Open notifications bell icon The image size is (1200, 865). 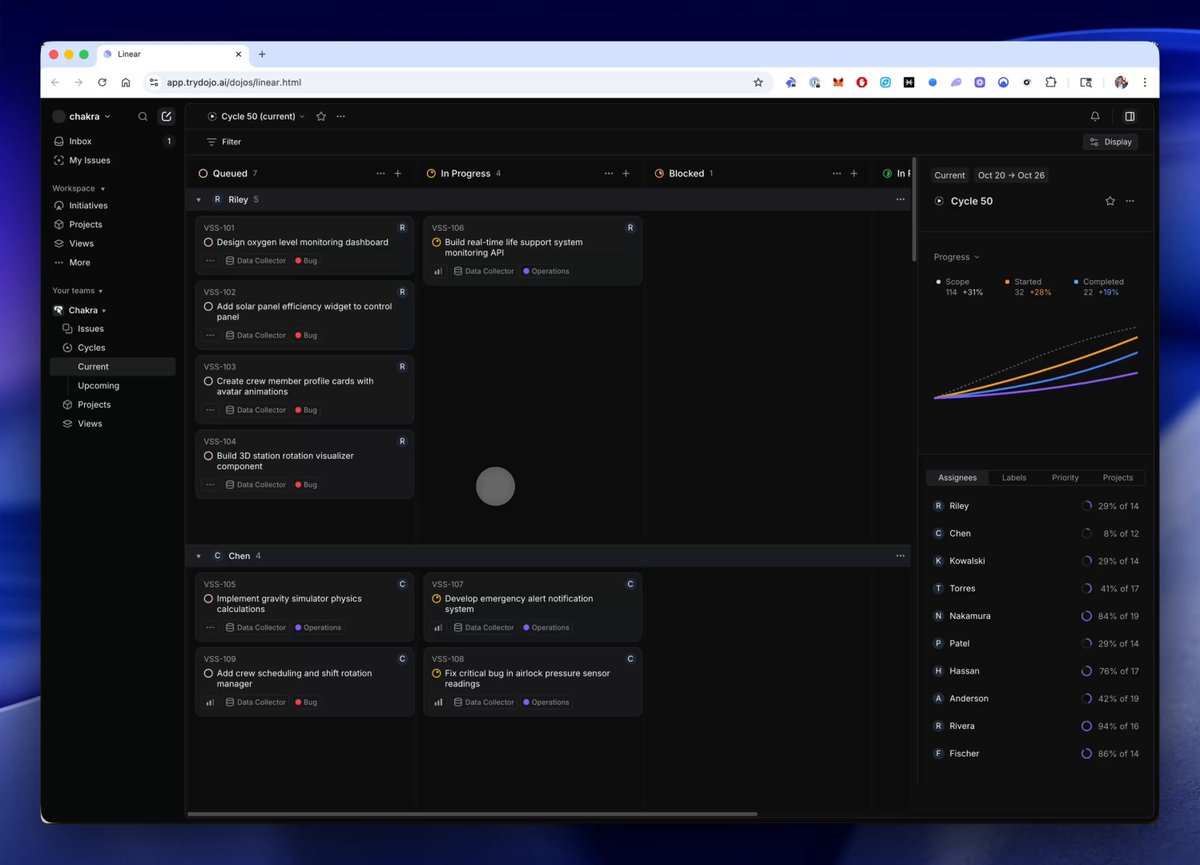1095,117
